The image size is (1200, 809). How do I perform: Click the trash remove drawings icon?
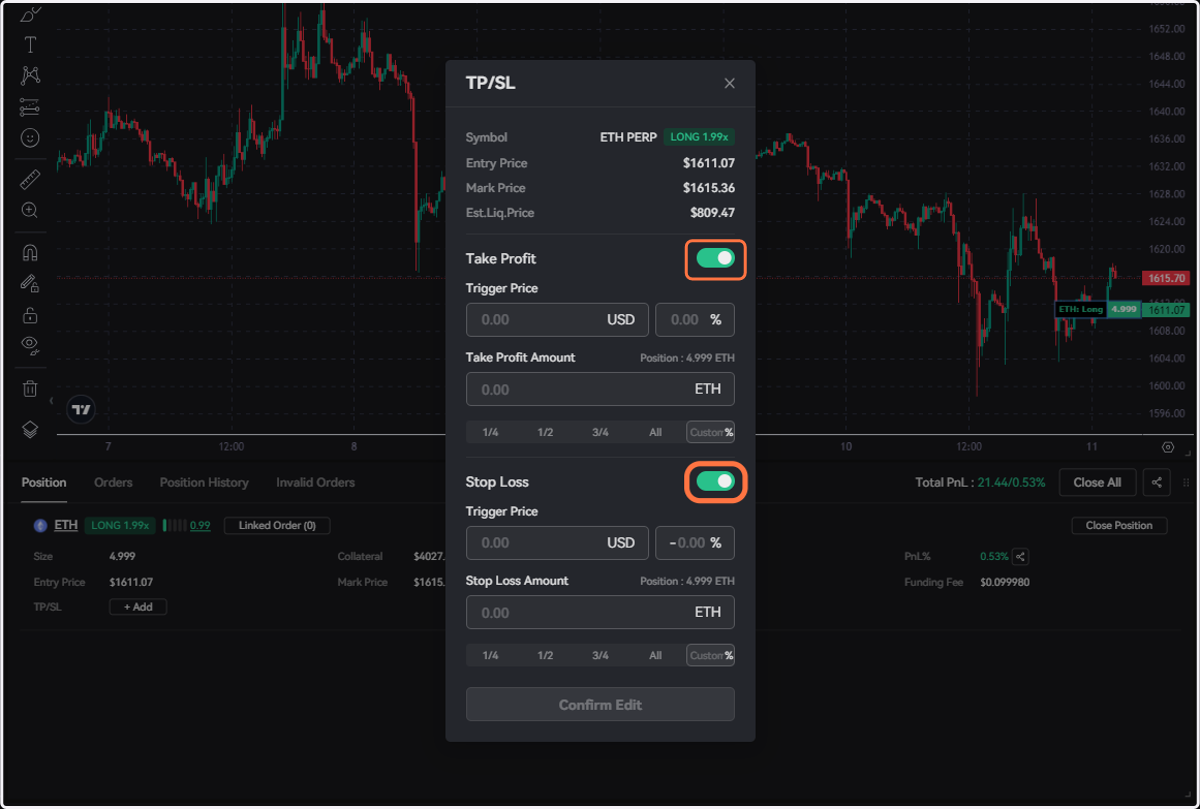click(x=30, y=388)
